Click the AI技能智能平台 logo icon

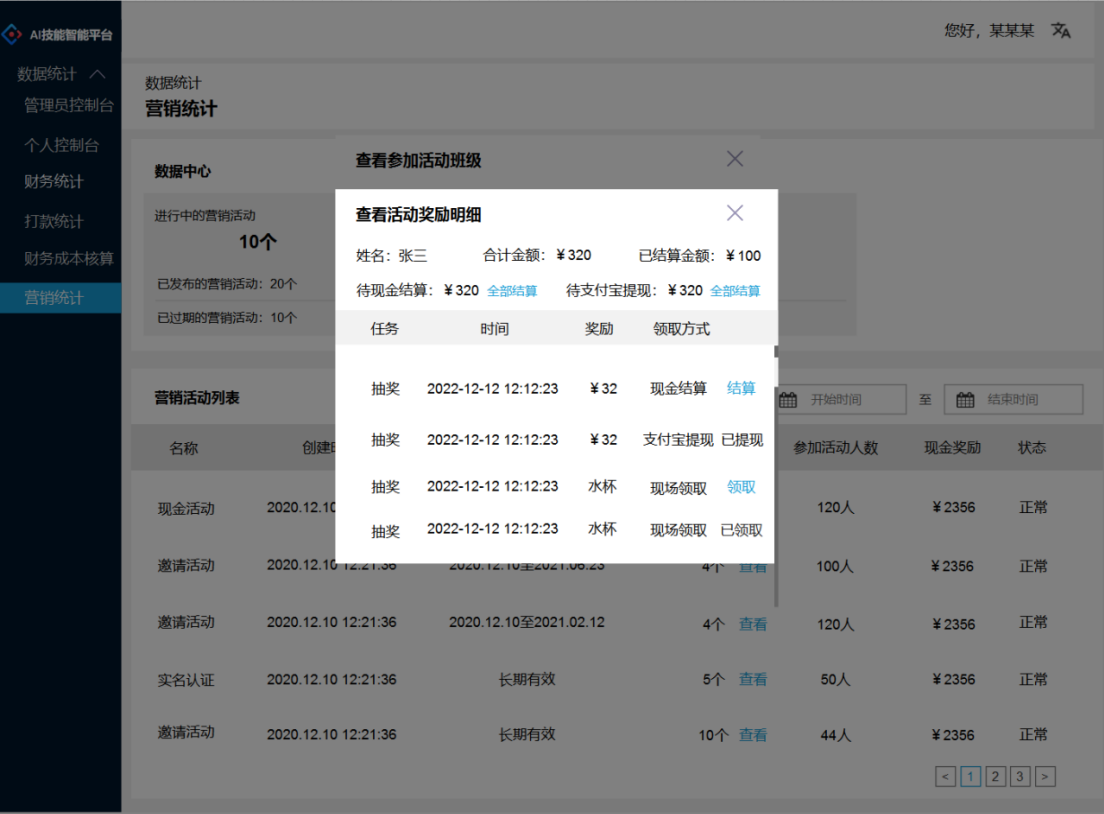(14, 32)
